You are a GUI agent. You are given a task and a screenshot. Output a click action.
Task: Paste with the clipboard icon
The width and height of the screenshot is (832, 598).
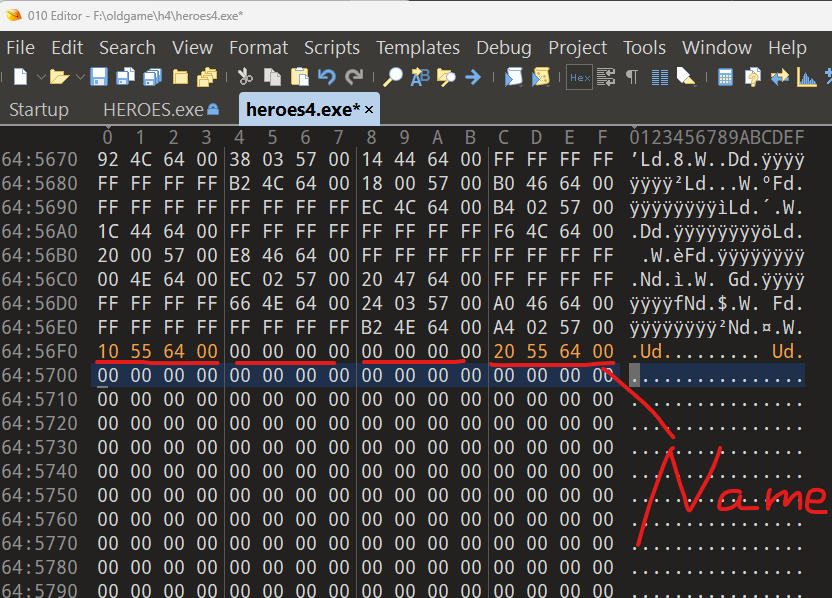coord(300,77)
